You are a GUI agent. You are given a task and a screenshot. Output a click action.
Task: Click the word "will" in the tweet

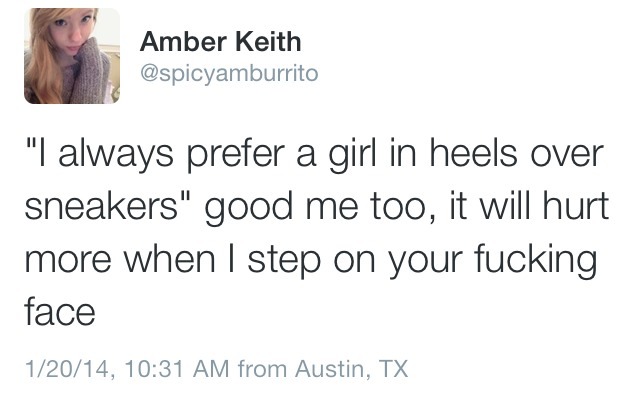click(x=495, y=210)
